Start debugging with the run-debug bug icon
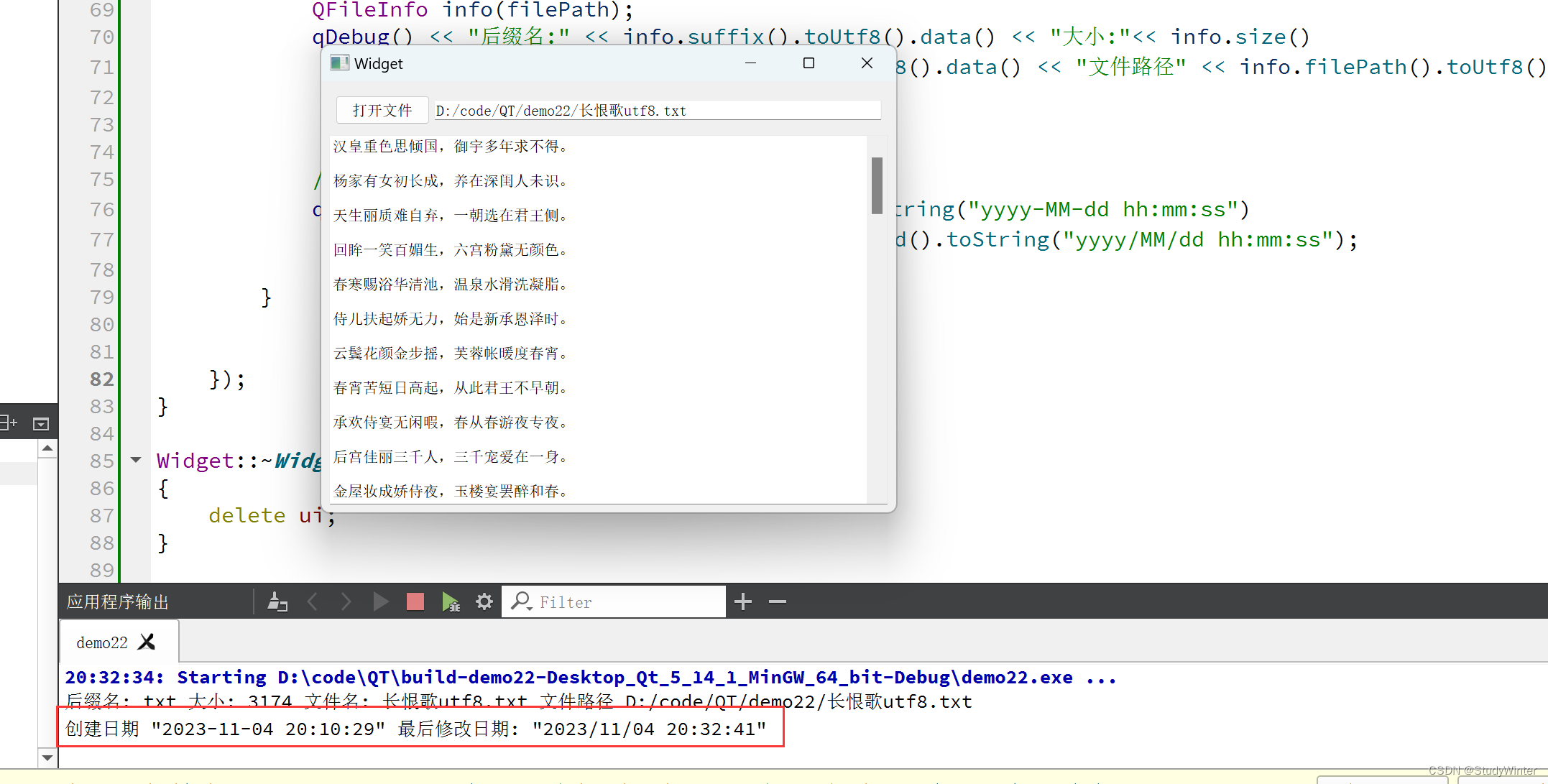This screenshot has height=784, width=1548. (x=451, y=601)
